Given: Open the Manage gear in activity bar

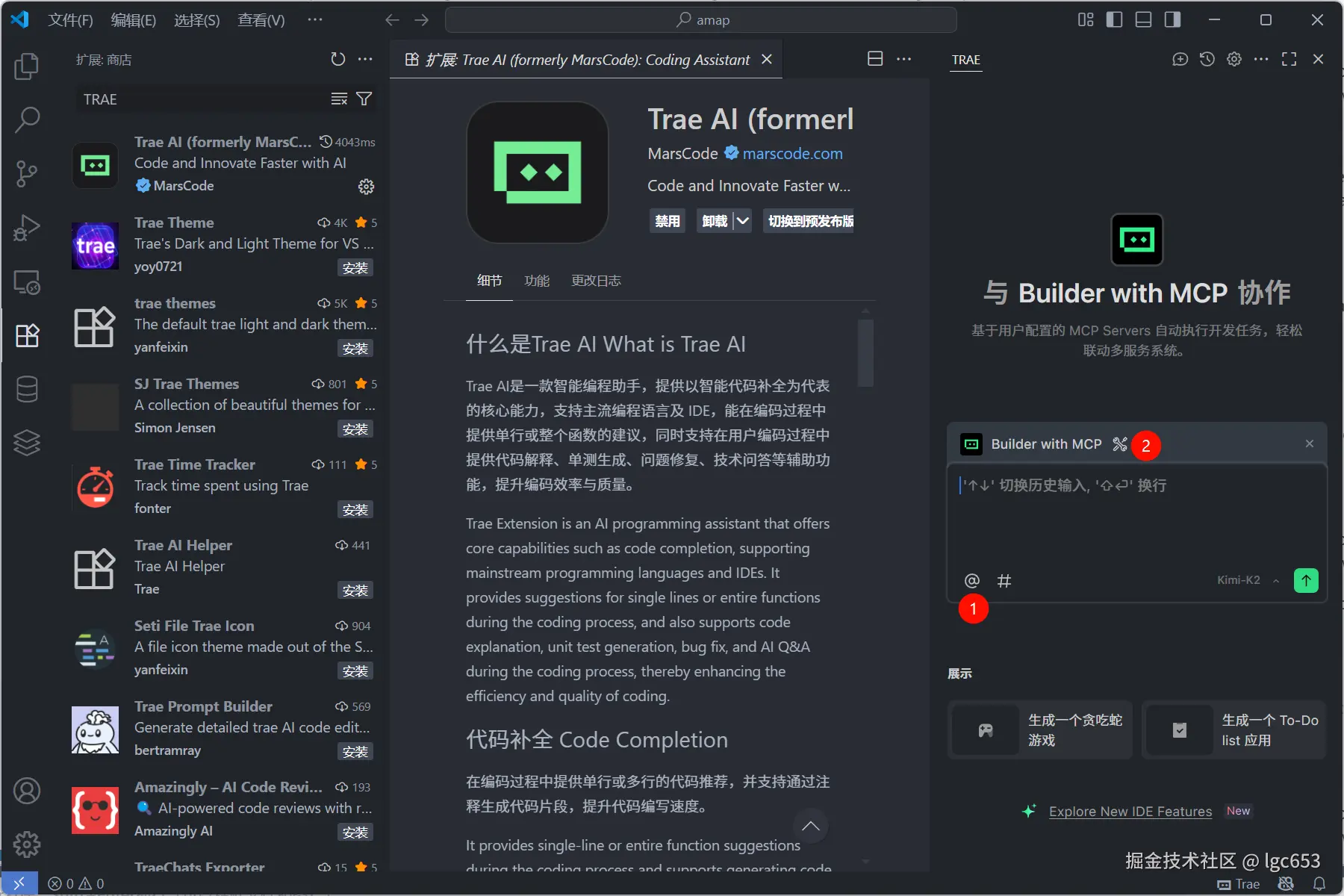Looking at the screenshot, I should 27,844.
